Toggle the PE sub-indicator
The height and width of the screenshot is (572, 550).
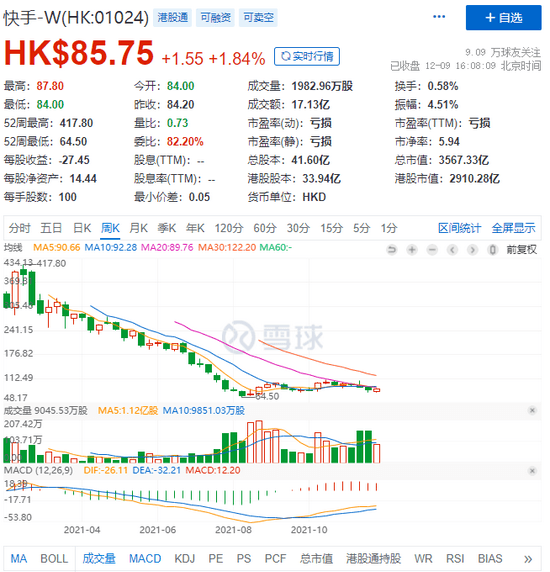[x=216, y=559]
